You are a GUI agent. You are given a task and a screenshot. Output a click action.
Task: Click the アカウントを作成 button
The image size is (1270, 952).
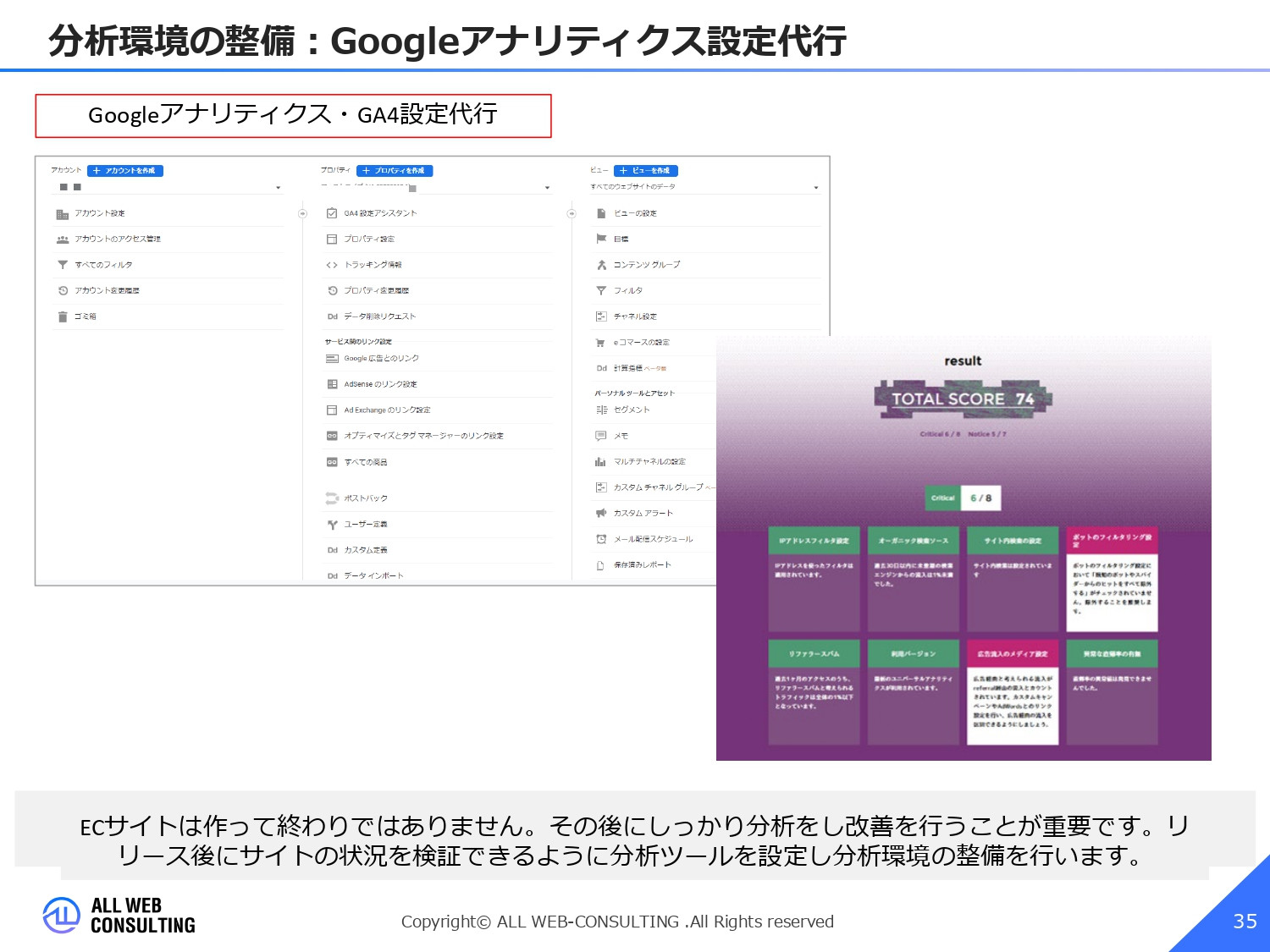[125, 170]
